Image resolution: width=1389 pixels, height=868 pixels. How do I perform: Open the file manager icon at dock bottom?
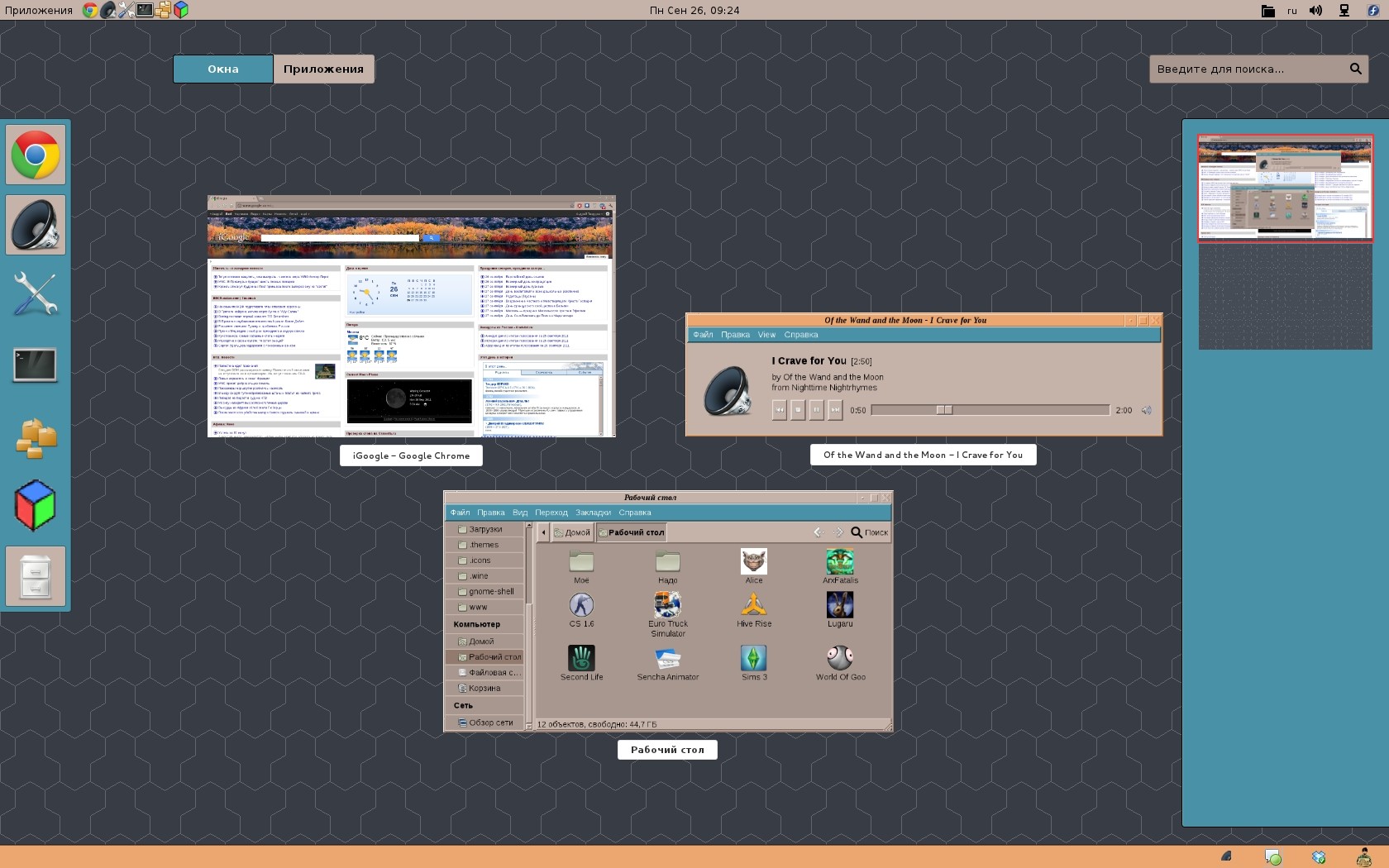[35, 576]
